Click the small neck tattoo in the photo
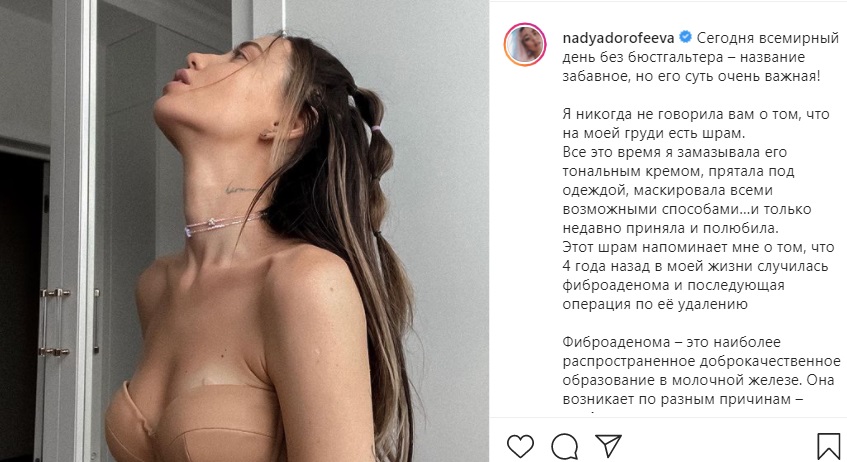Image resolution: width=847 pixels, height=462 pixels. (x=241, y=190)
